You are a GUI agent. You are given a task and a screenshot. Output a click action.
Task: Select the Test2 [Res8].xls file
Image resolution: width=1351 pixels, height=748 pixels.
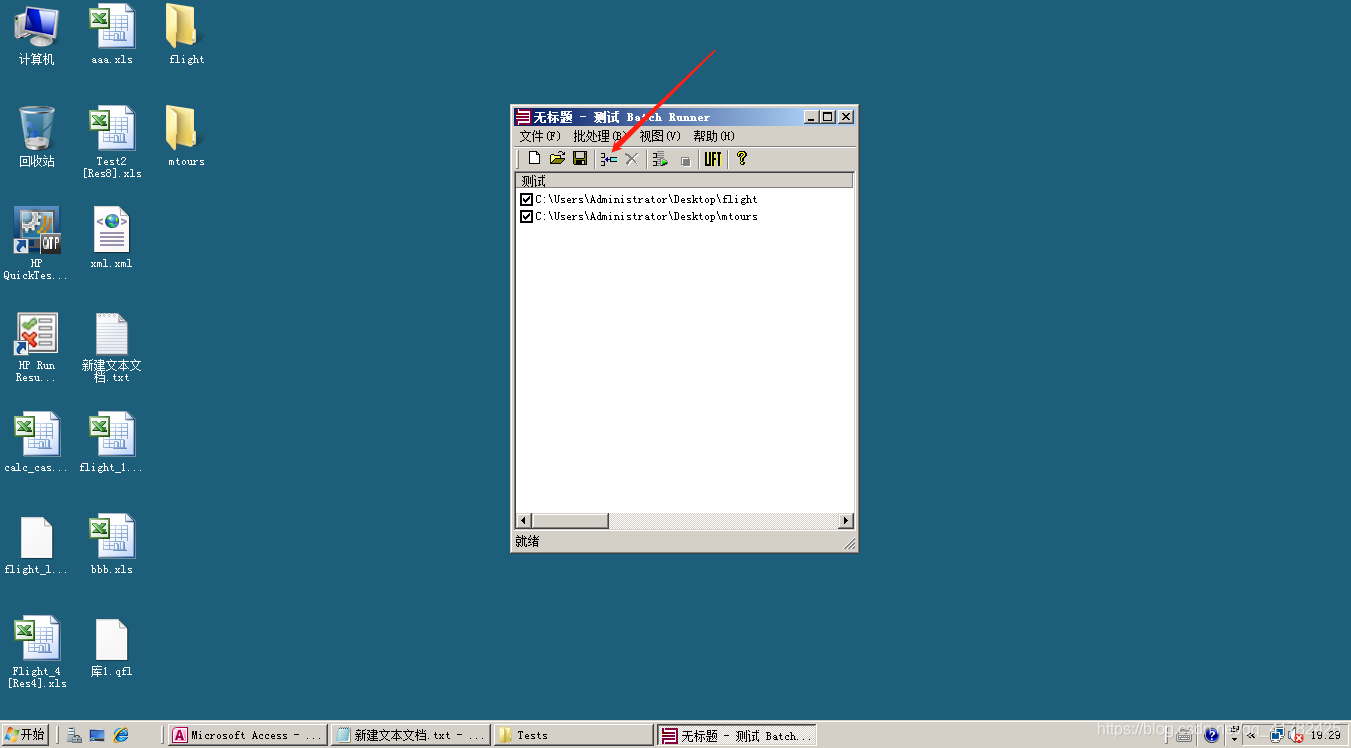[112, 142]
